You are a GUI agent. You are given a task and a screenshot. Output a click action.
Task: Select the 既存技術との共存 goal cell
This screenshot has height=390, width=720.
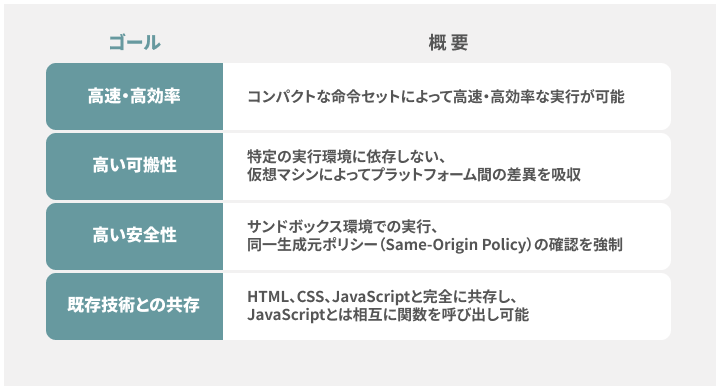pos(135,306)
